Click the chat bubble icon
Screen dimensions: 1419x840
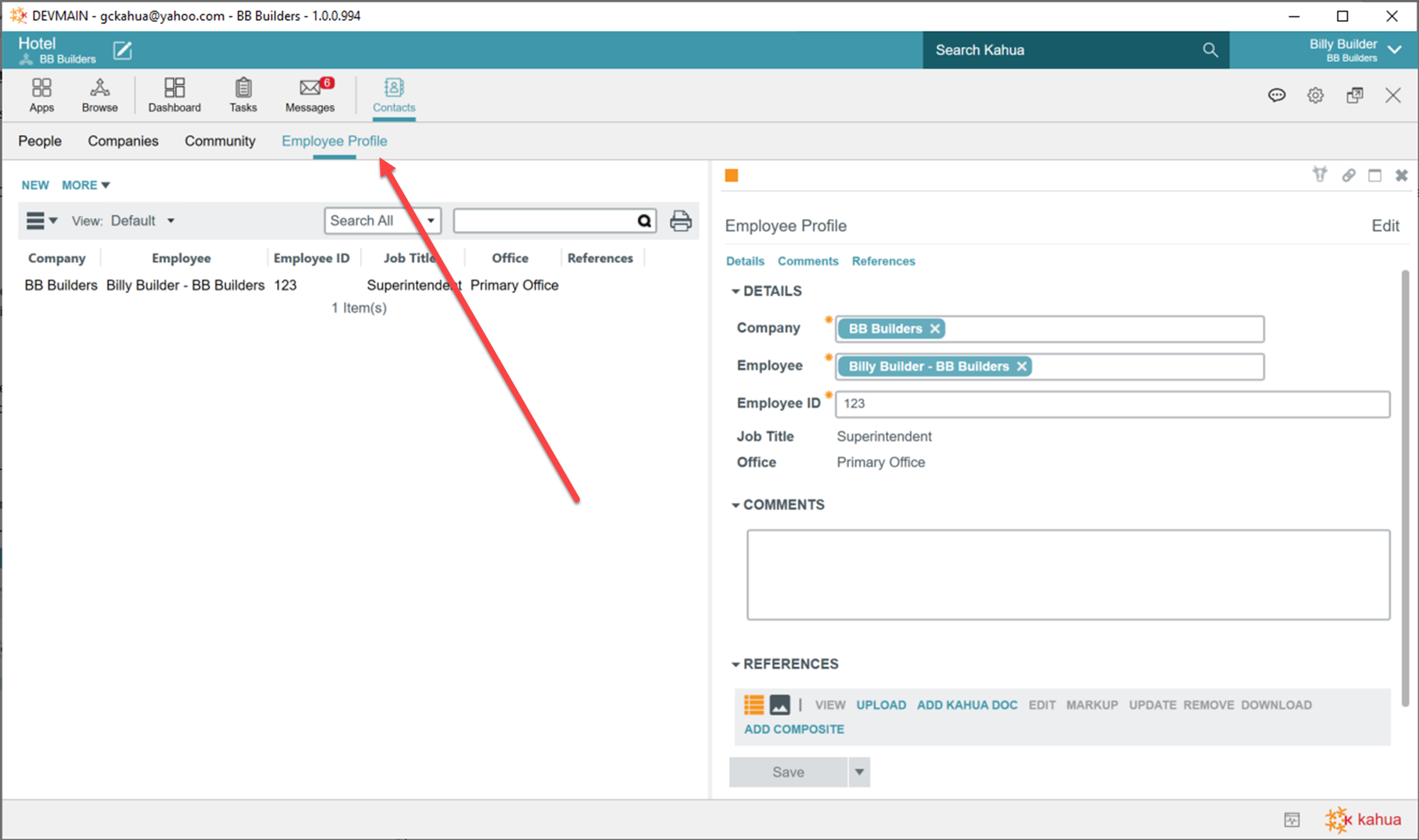point(1276,95)
